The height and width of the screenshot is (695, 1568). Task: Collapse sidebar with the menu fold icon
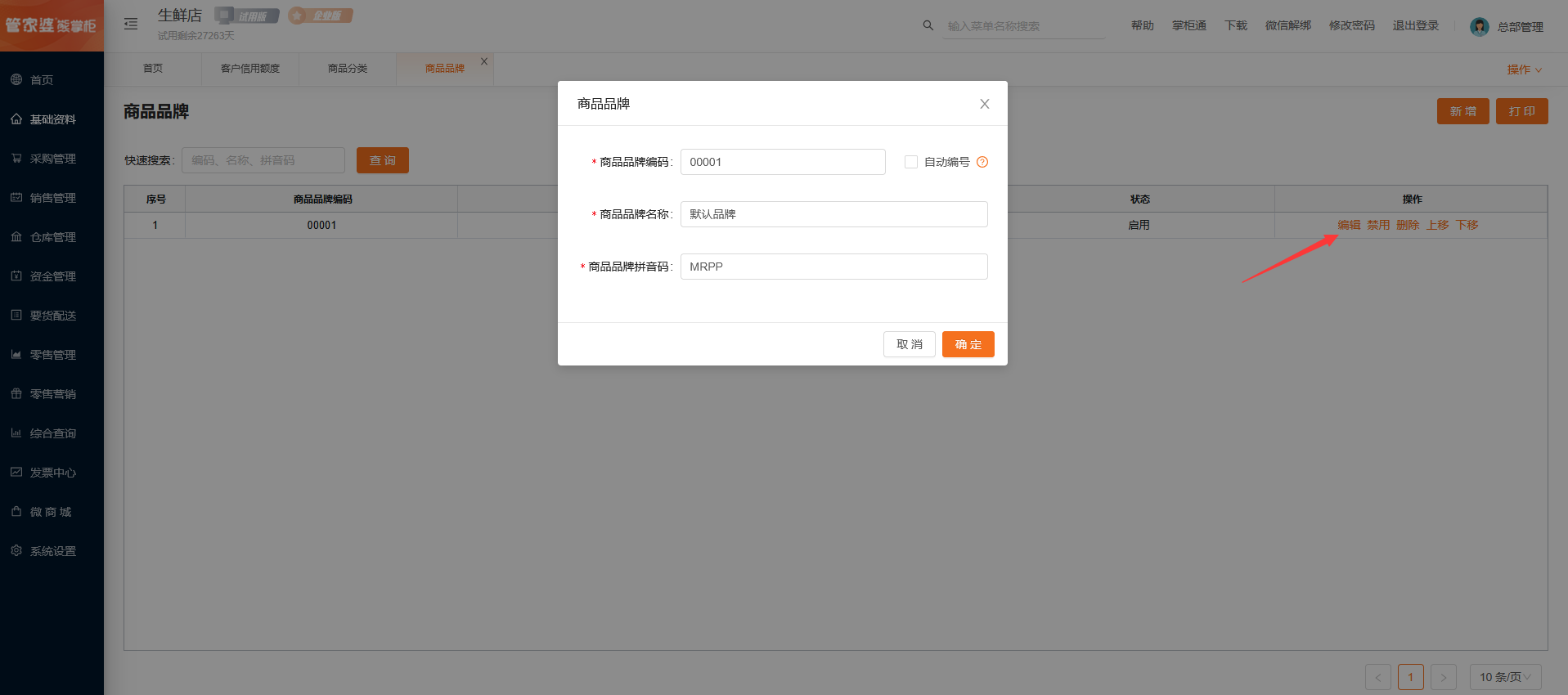131,24
